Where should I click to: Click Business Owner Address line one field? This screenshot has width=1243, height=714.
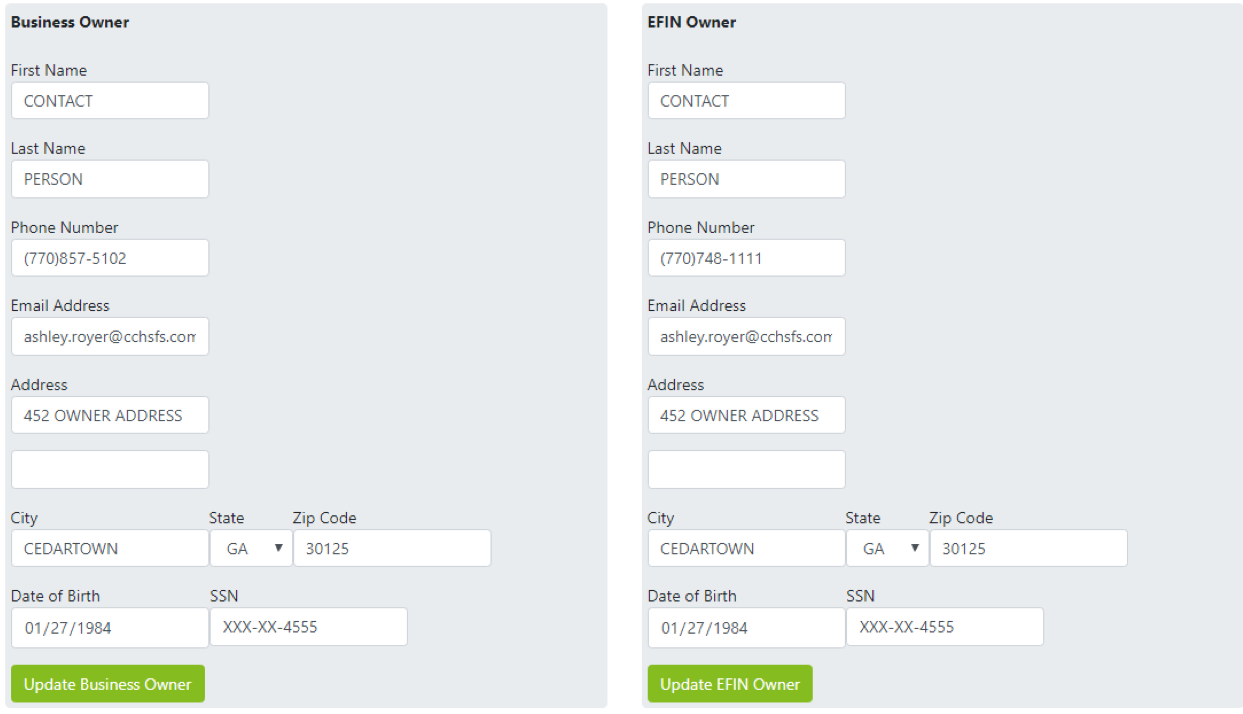click(110, 415)
